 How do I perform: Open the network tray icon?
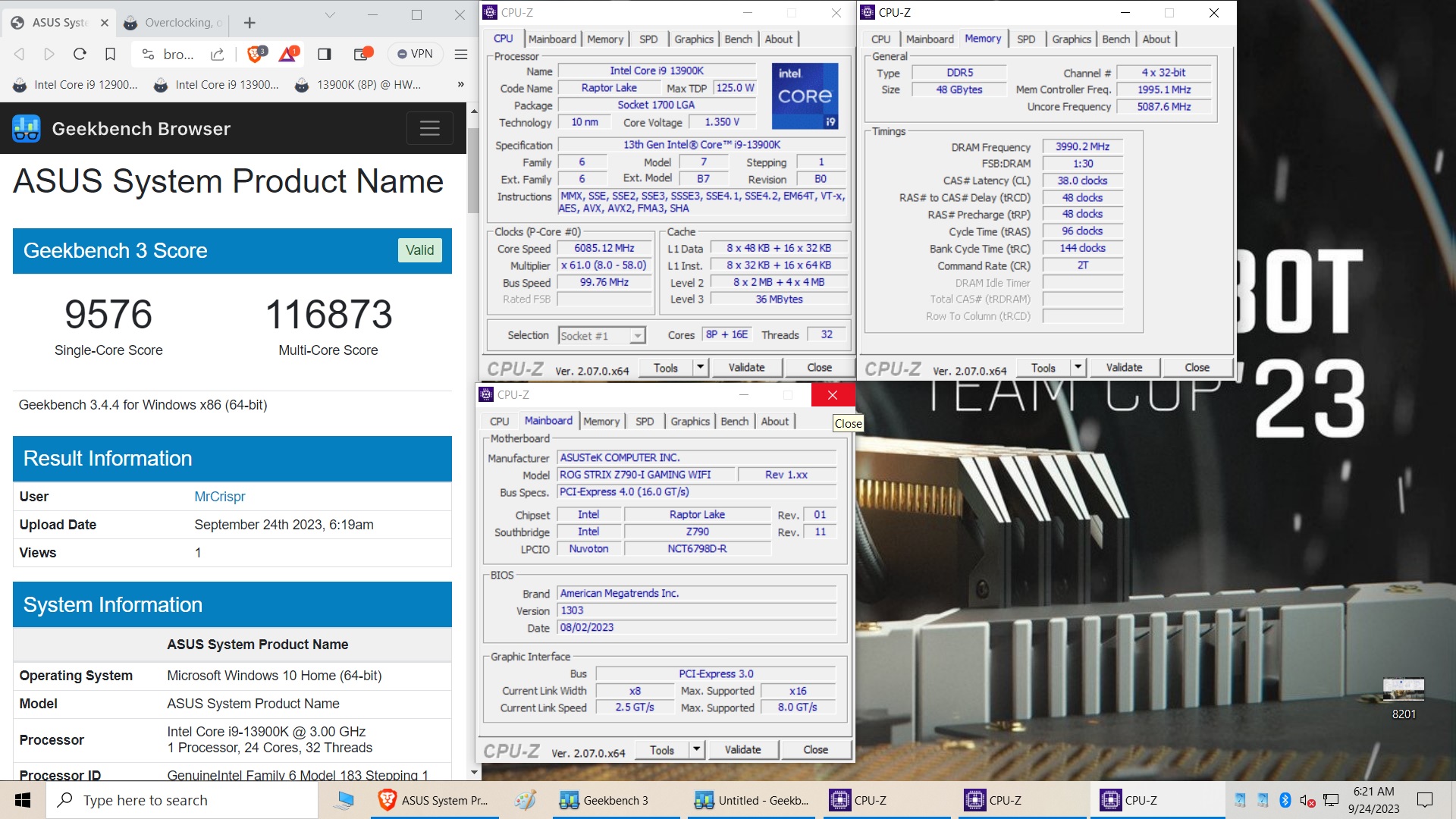pyautogui.click(x=1331, y=800)
